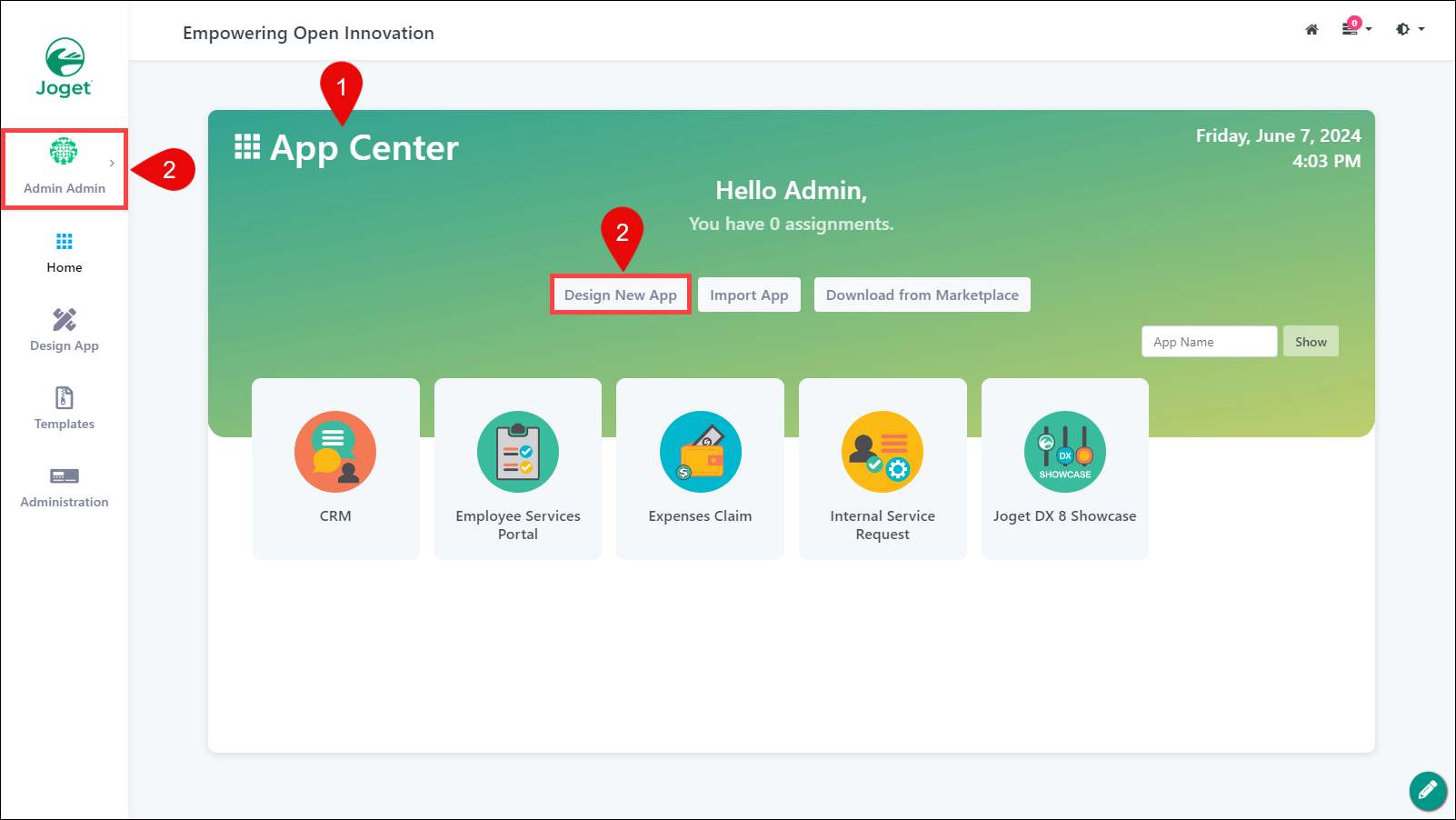Open Templates in the sidebar
Viewport: 1456px width, 820px height.
65,409
